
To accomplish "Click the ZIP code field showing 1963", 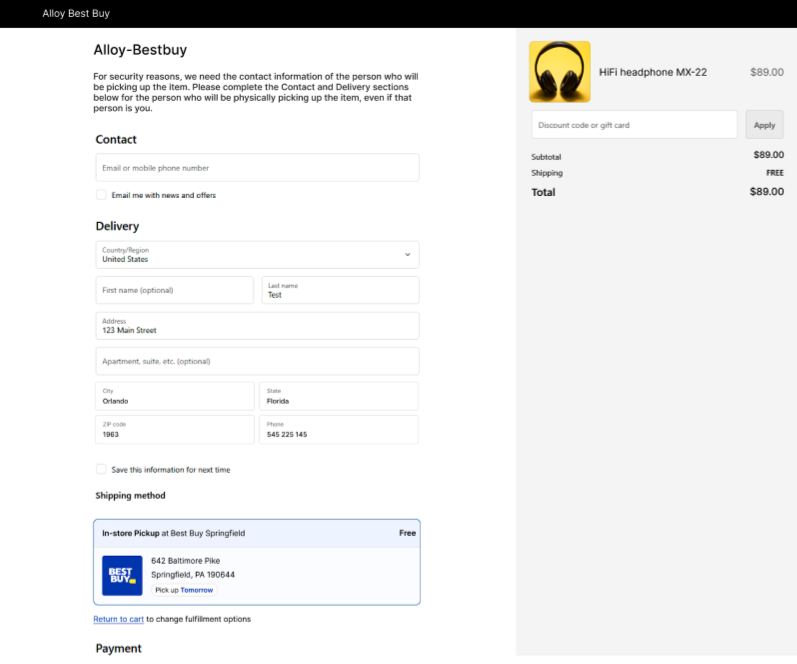I will 174,430.
